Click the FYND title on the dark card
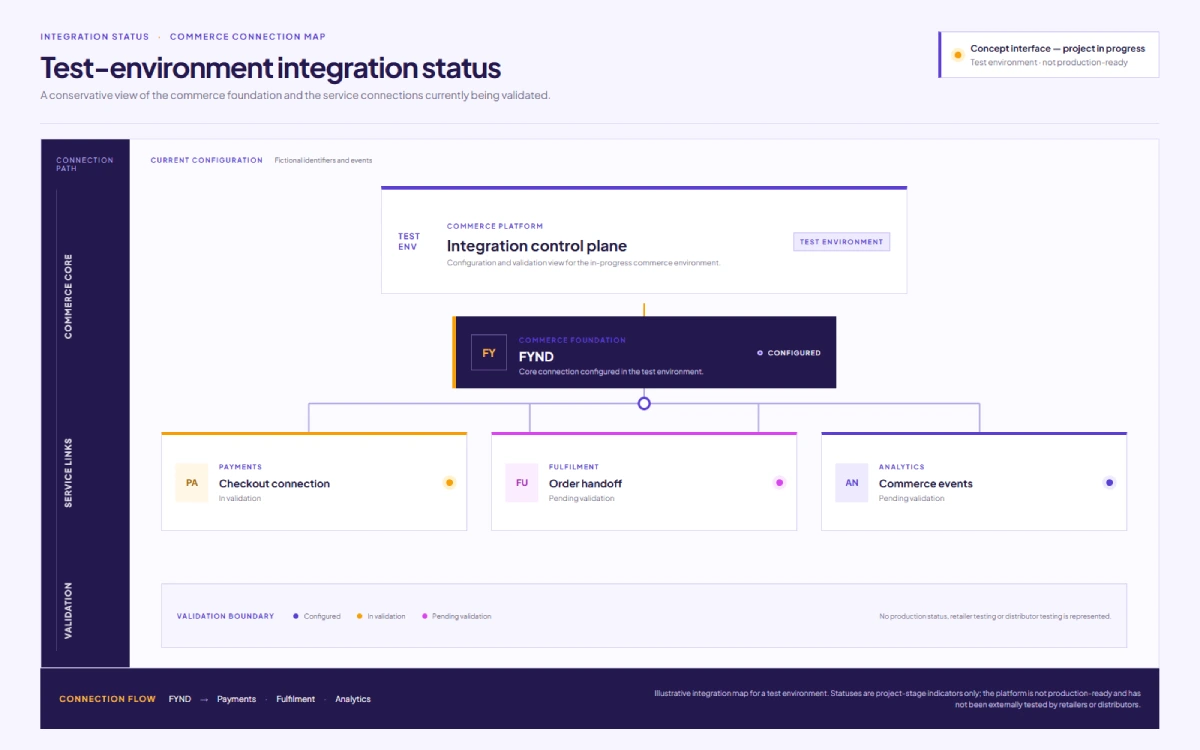The image size is (1200, 750). click(536, 356)
